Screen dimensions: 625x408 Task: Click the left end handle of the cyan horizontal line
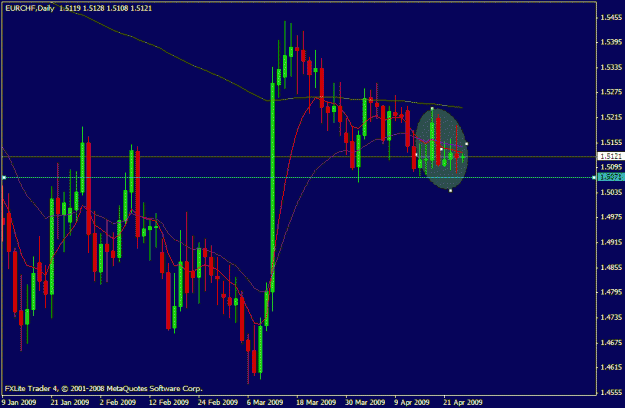click(4, 177)
